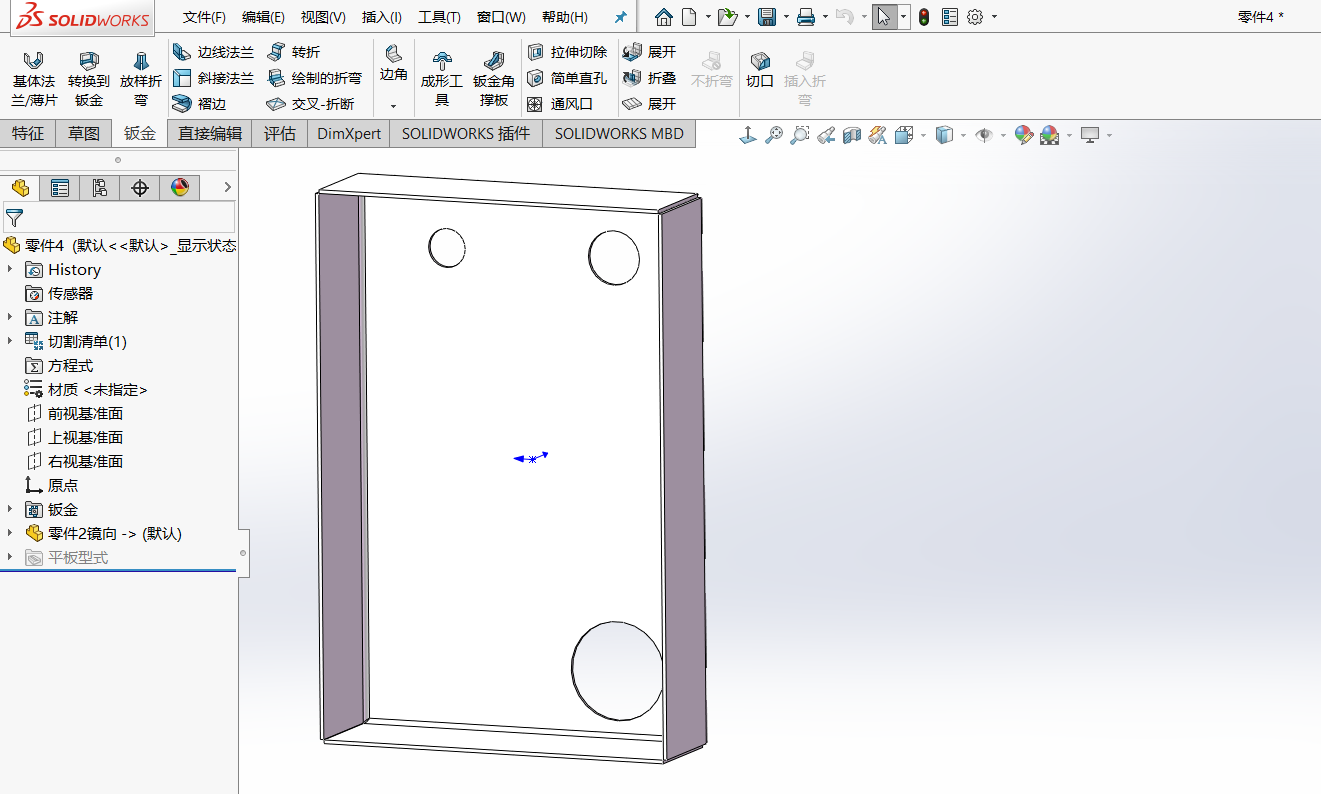Click the Previous View icon
The width and height of the screenshot is (1321, 794).
(826, 135)
